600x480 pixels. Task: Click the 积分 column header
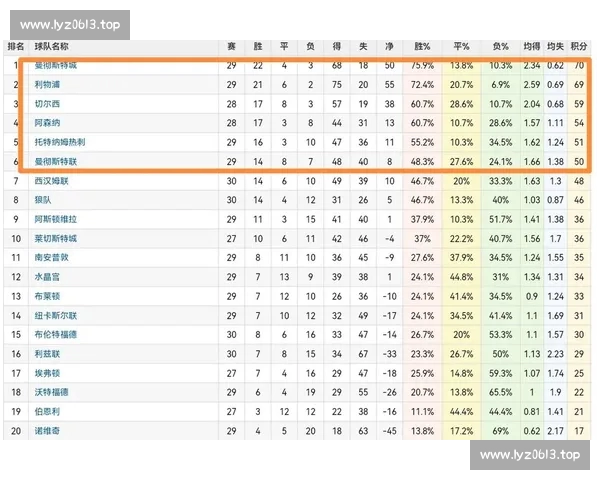tap(578, 46)
